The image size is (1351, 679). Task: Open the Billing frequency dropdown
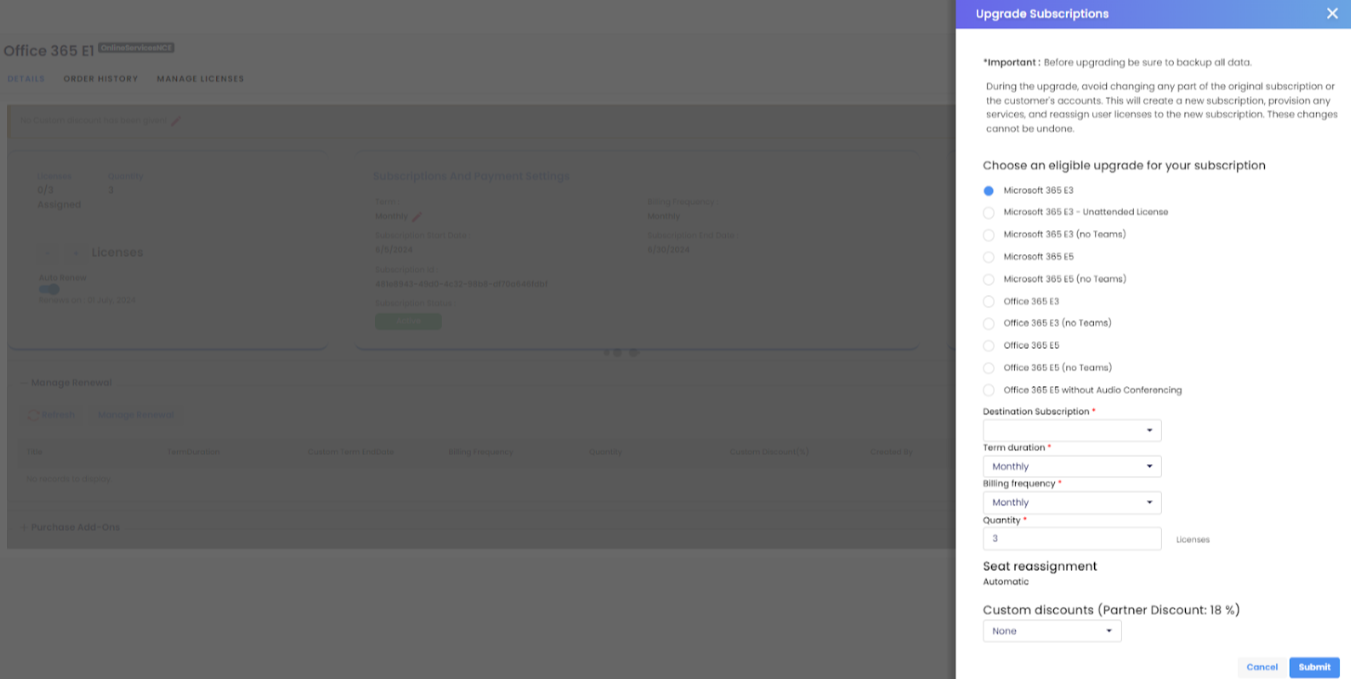tap(1072, 502)
